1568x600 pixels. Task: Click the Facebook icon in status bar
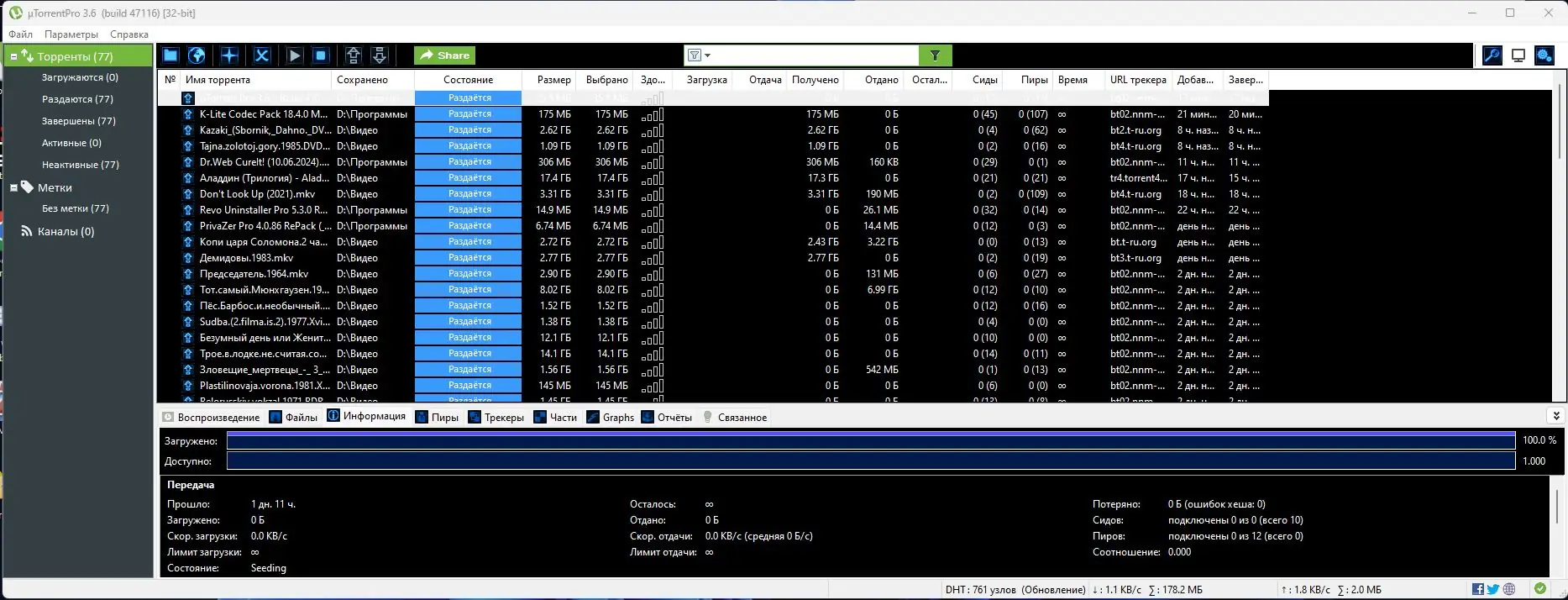(1478, 589)
